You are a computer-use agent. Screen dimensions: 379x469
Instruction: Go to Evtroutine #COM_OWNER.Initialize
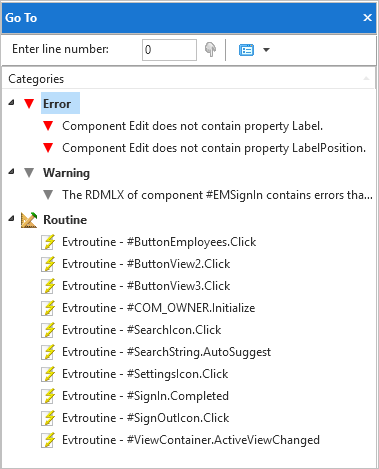pos(158,308)
